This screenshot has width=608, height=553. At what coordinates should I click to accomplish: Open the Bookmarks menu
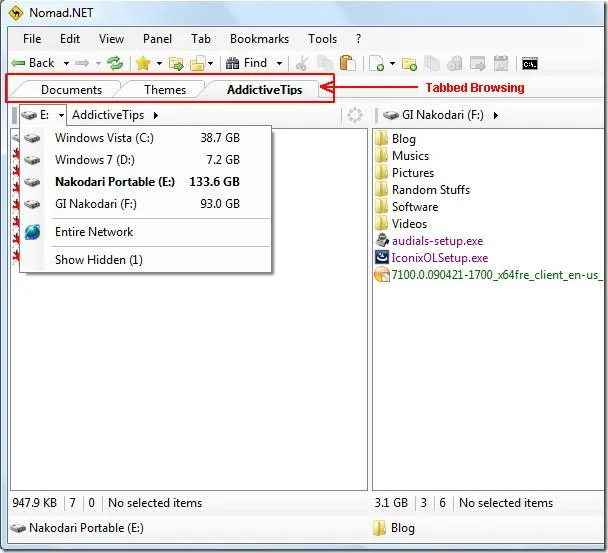pos(259,39)
